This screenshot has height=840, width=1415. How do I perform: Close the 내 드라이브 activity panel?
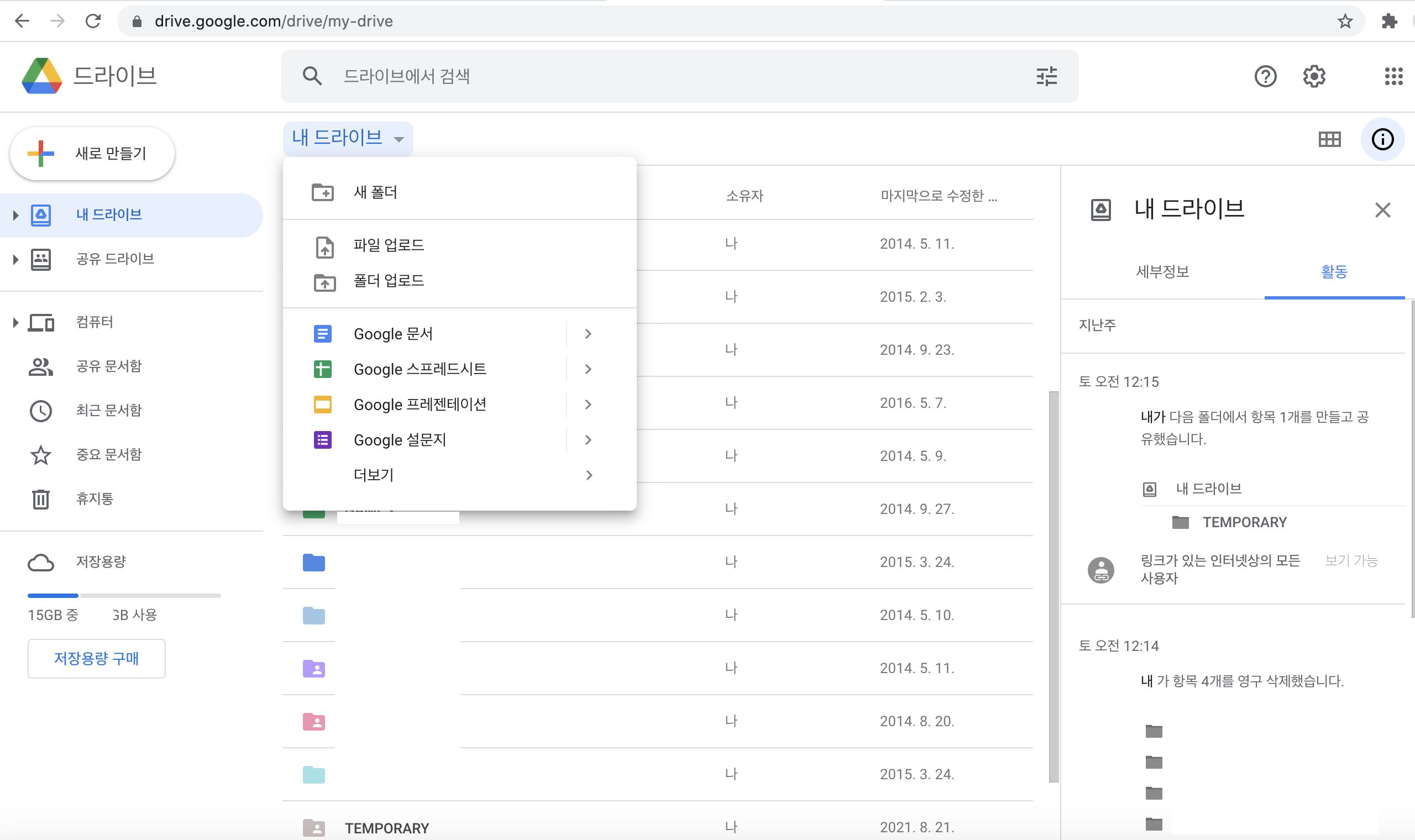pos(1383,210)
